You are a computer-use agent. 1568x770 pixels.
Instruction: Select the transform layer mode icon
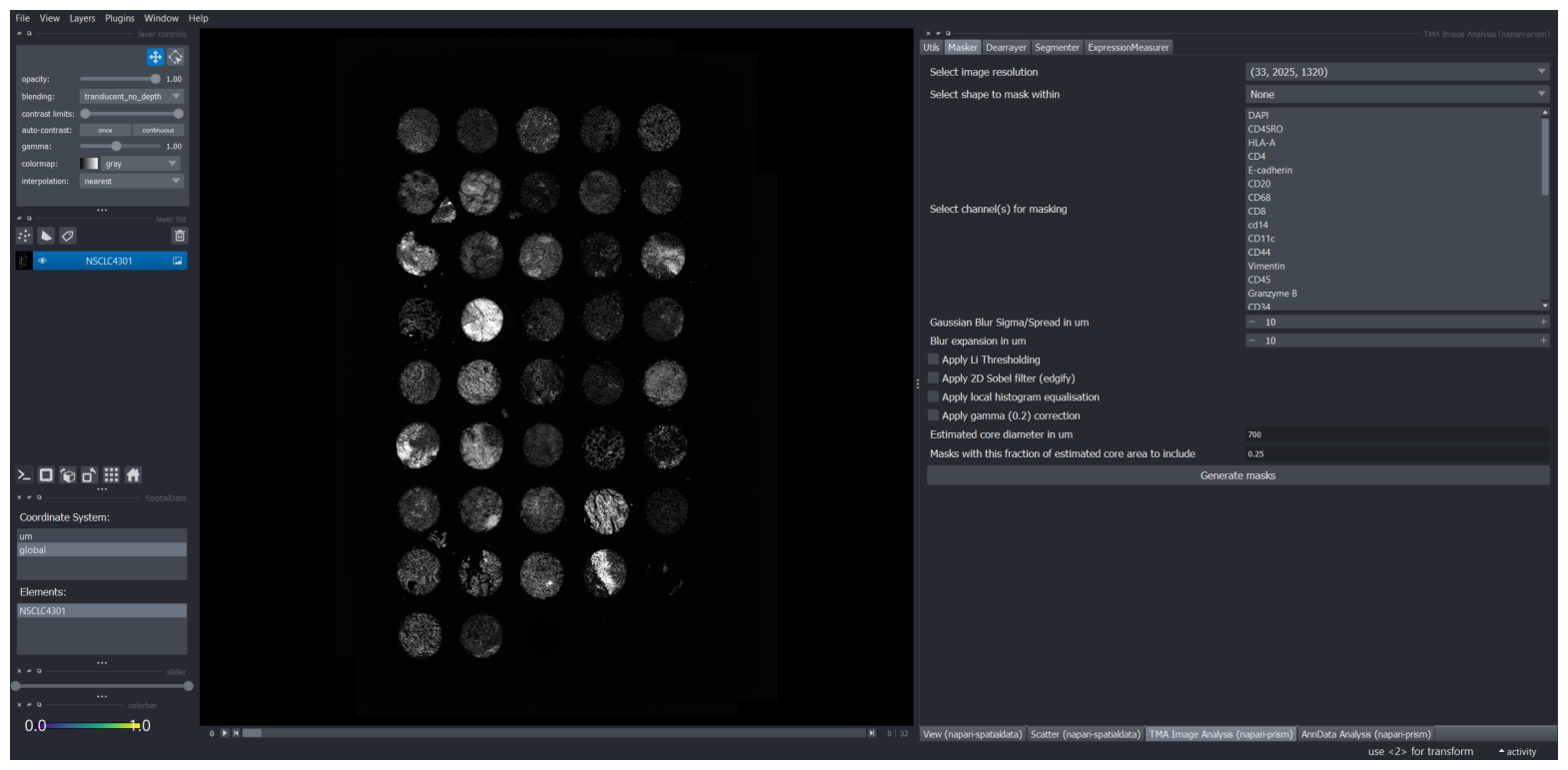[x=176, y=57]
